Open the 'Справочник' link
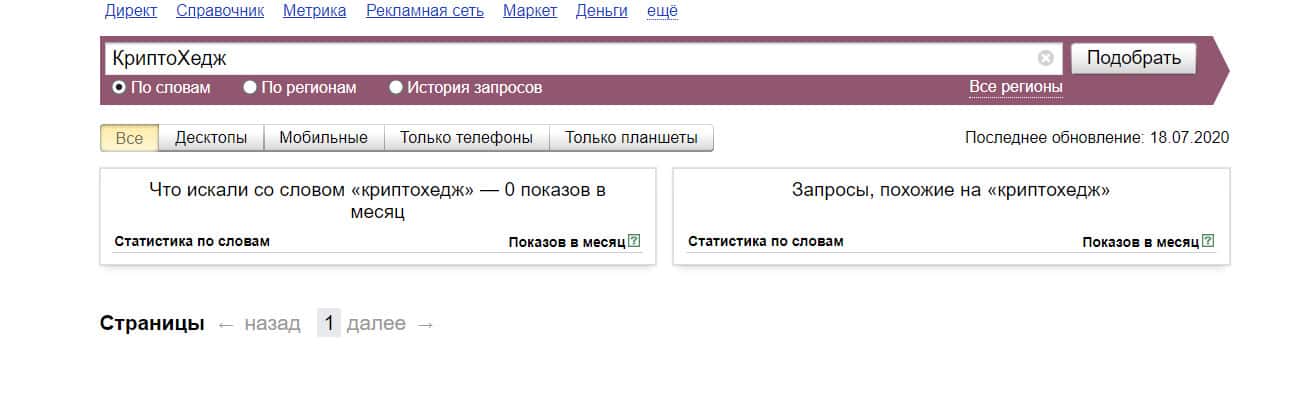The width and height of the screenshot is (1301, 404). [220, 11]
